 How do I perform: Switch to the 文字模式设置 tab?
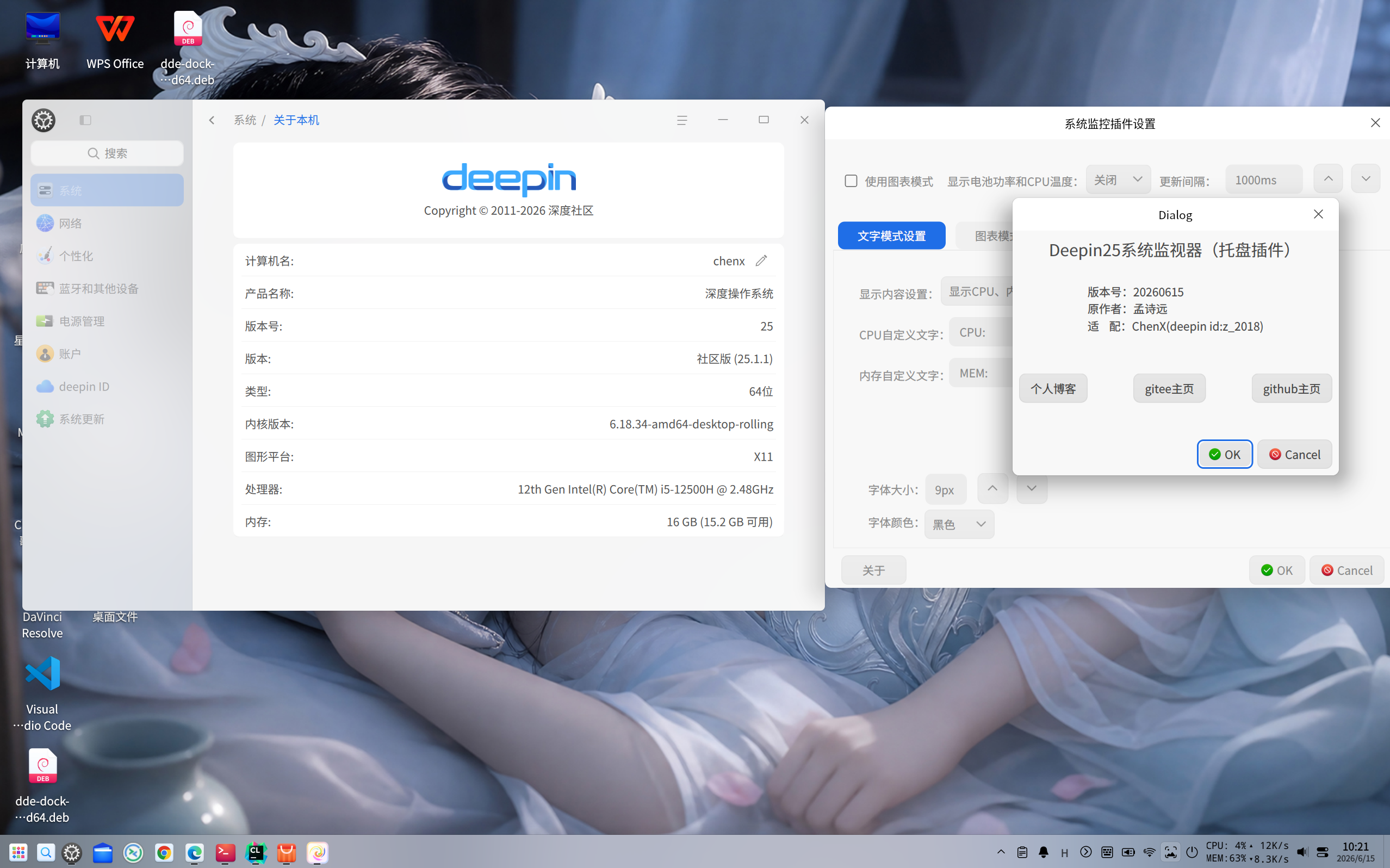[x=891, y=235]
